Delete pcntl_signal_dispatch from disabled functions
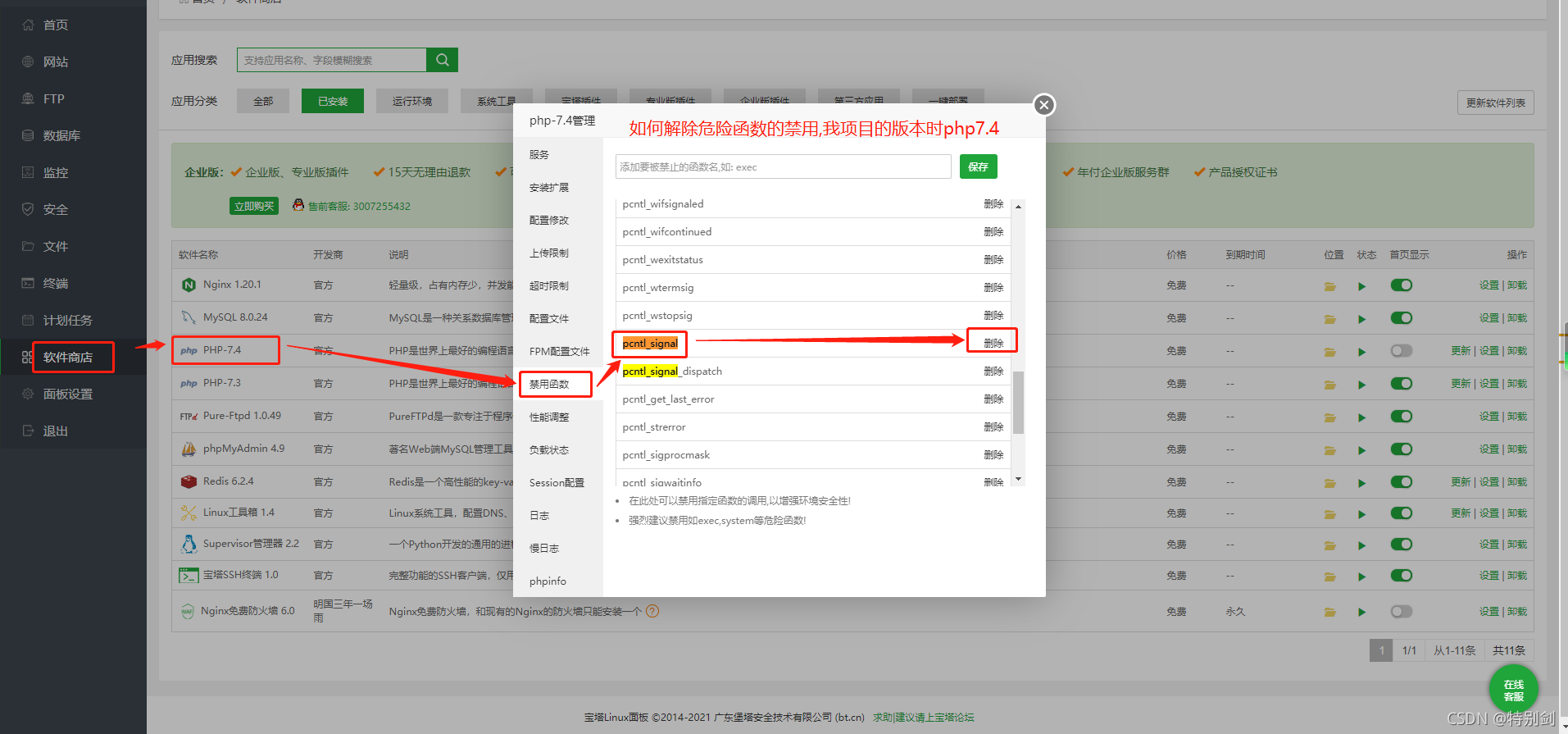Viewport: 1568px width, 734px height. point(993,372)
